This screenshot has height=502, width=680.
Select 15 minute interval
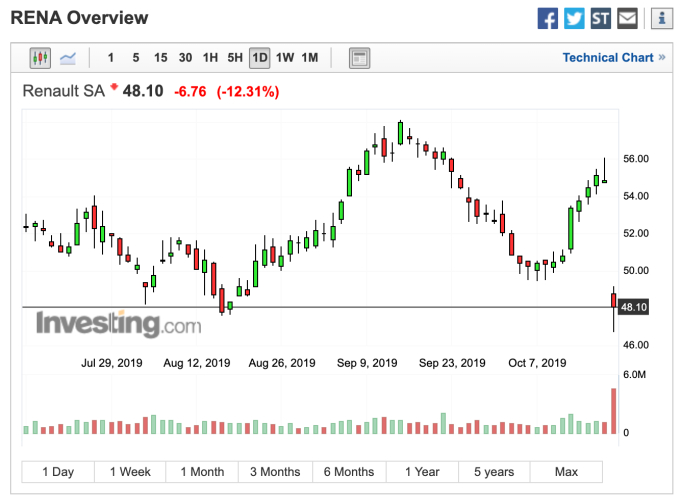[160, 58]
